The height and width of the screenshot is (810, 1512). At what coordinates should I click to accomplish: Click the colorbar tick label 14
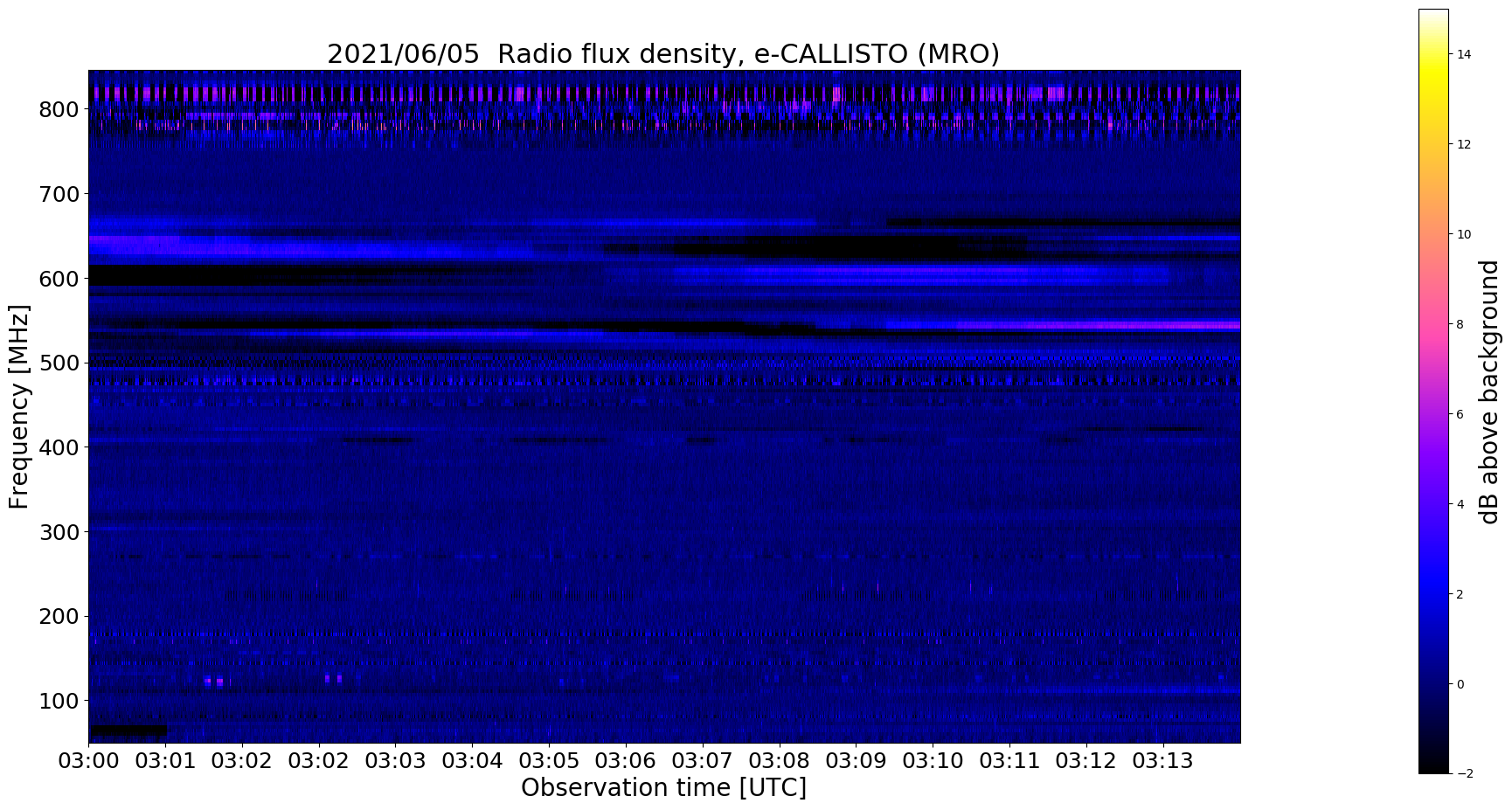[1464, 54]
